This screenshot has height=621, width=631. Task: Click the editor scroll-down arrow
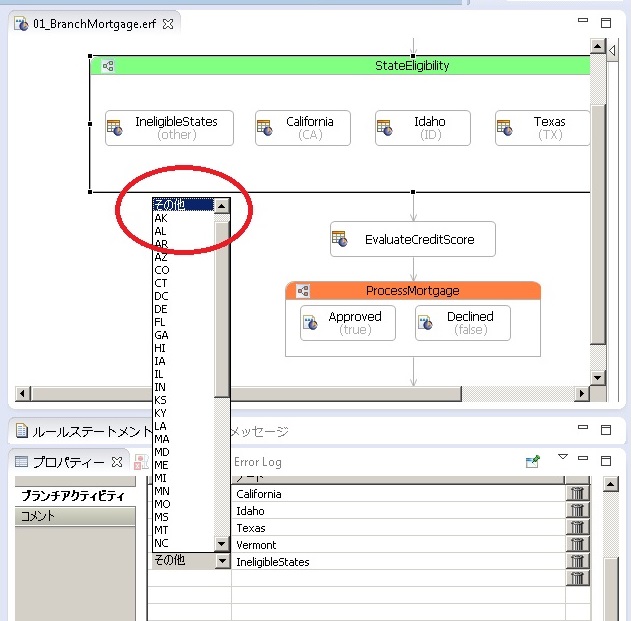tap(598, 378)
